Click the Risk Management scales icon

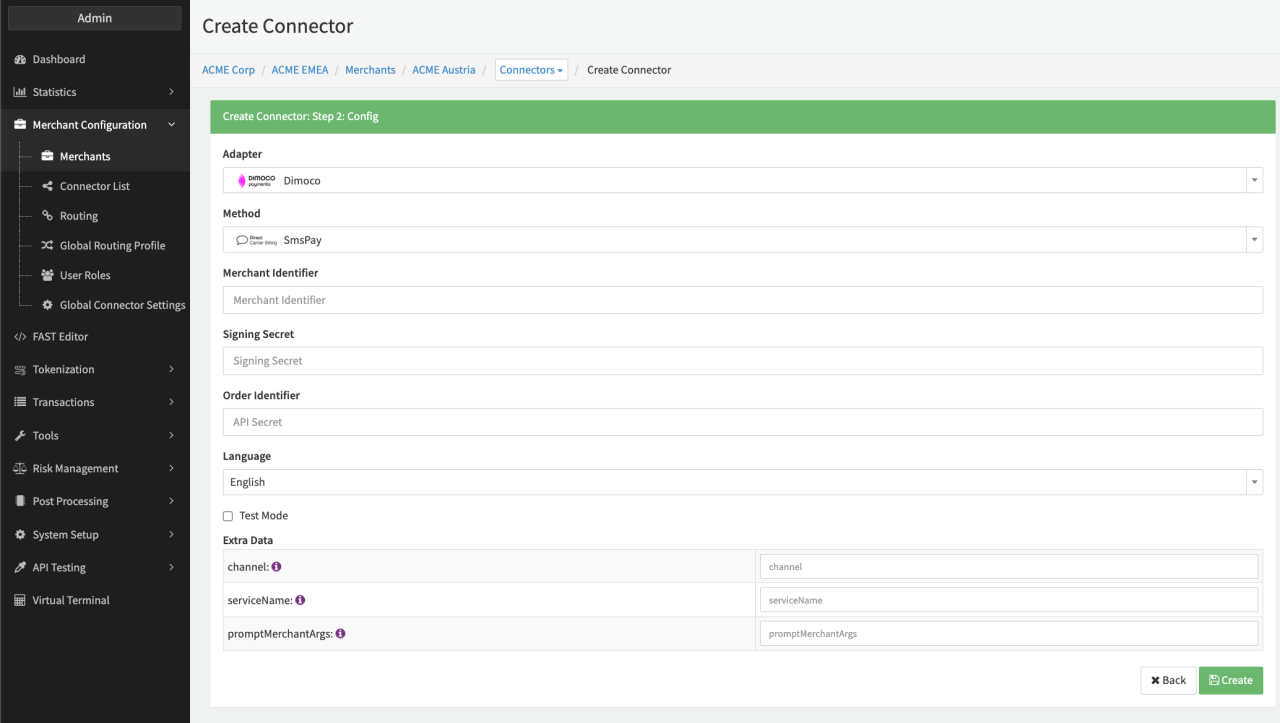click(x=20, y=468)
